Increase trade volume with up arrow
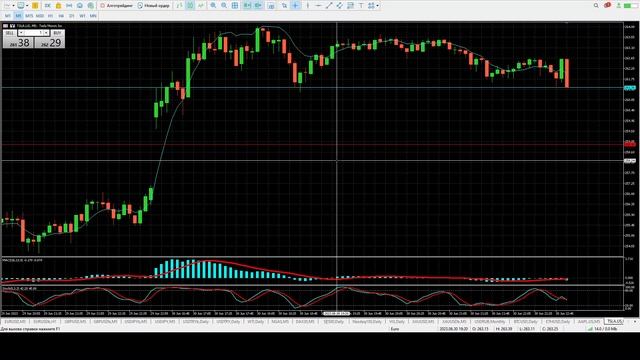Screen dimensions: 640x360 tap(46, 33)
